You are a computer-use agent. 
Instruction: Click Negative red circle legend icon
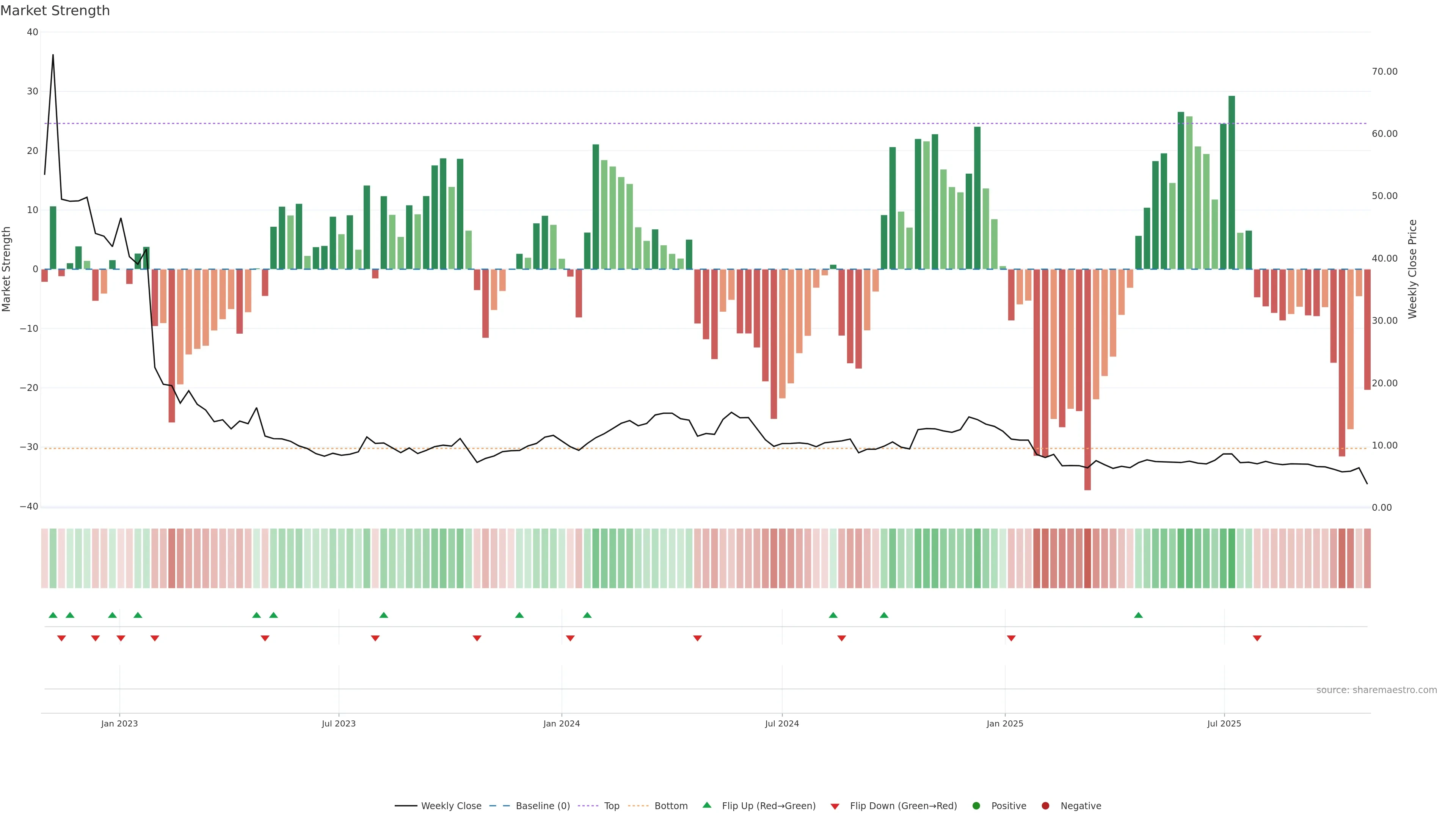click(1045, 805)
